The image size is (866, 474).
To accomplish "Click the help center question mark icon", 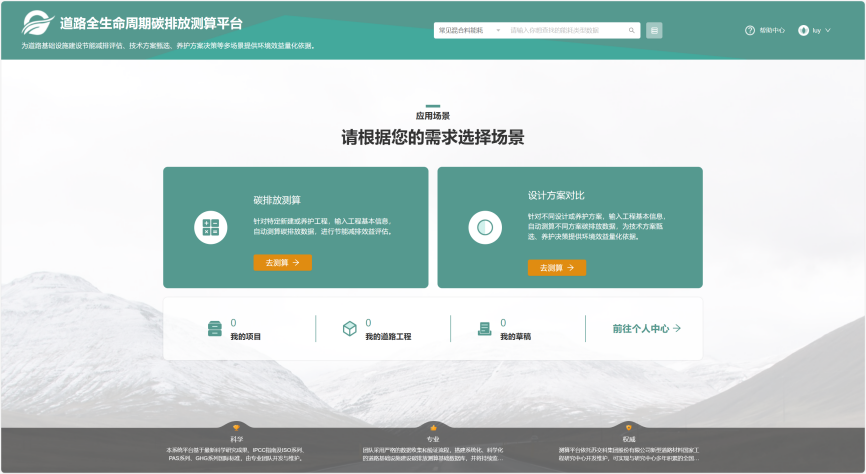I will [x=750, y=31].
